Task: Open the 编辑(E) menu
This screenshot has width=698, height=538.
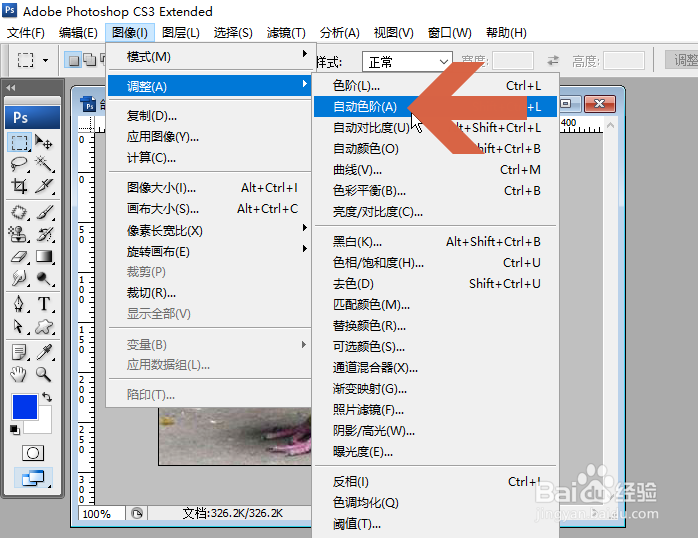Action: (x=78, y=32)
